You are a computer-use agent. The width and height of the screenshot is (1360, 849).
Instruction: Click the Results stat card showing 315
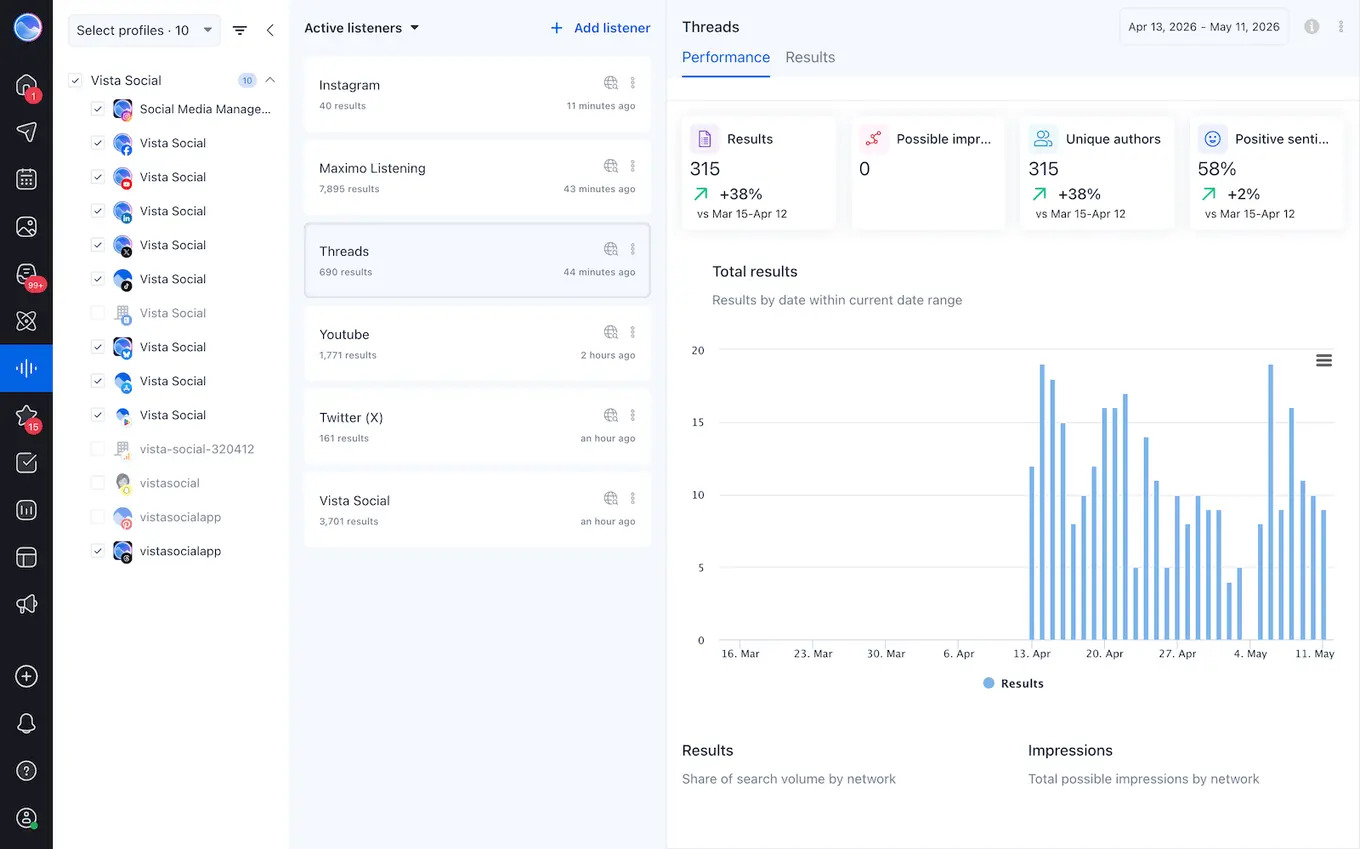point(759,173)
